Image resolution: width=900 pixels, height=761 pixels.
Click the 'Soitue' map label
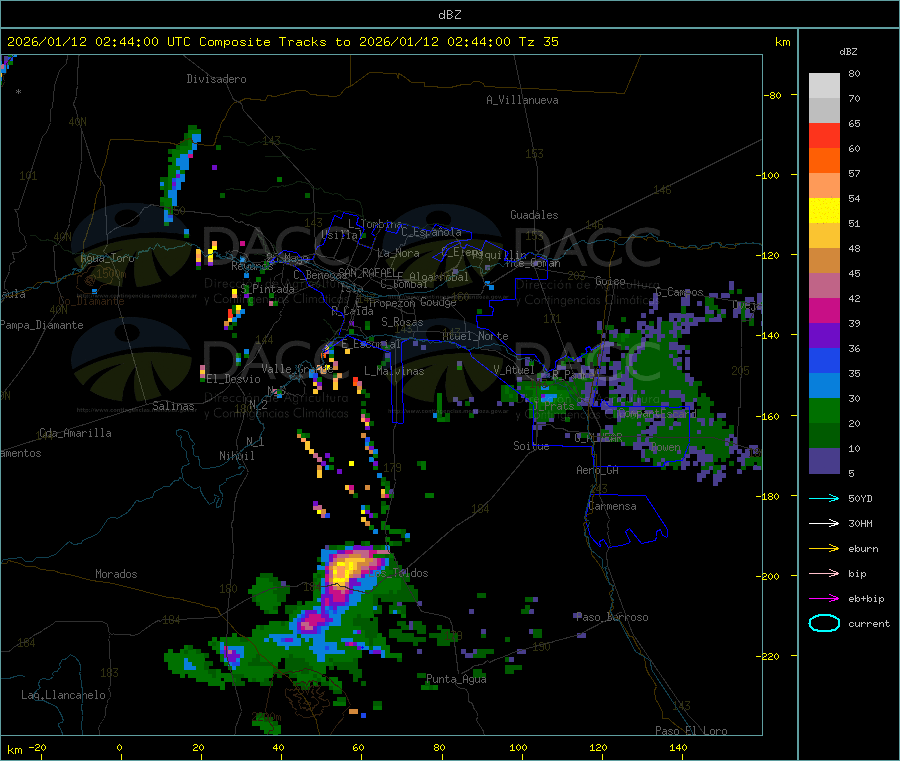(531, 446)
